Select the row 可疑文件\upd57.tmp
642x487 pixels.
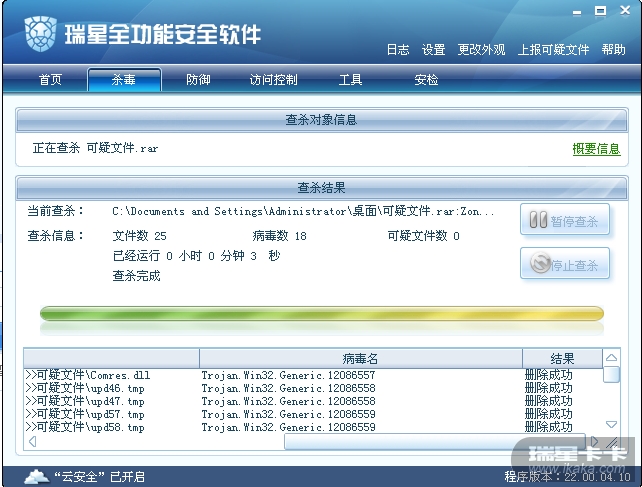pos(313,414)
